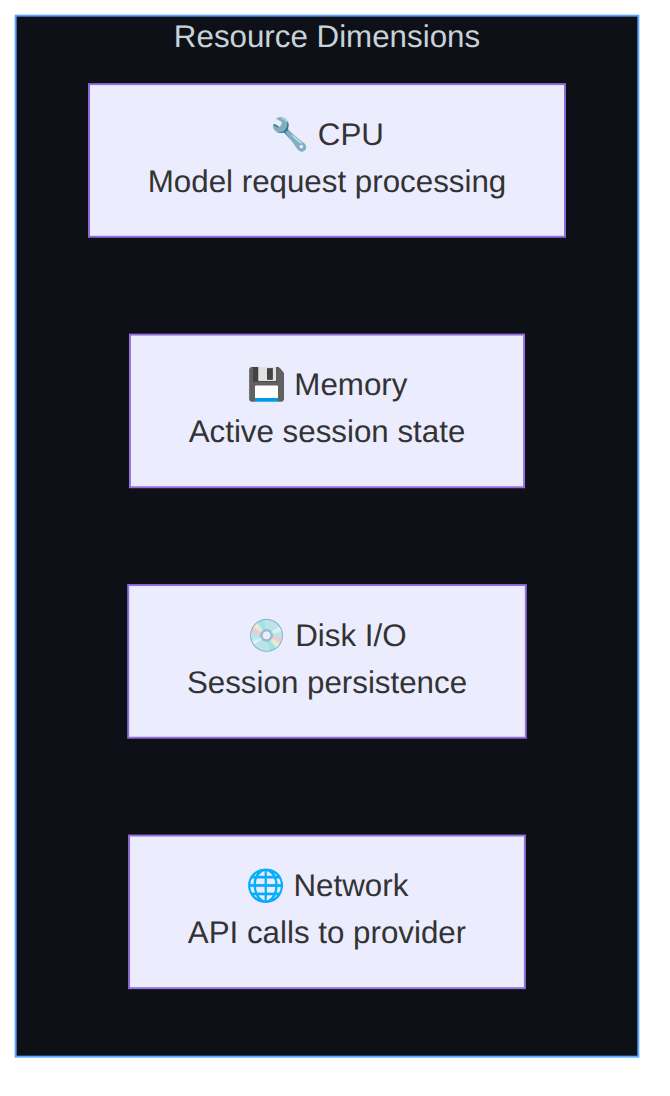Click the Resource Dimensions title

click(x=327, y=37)
